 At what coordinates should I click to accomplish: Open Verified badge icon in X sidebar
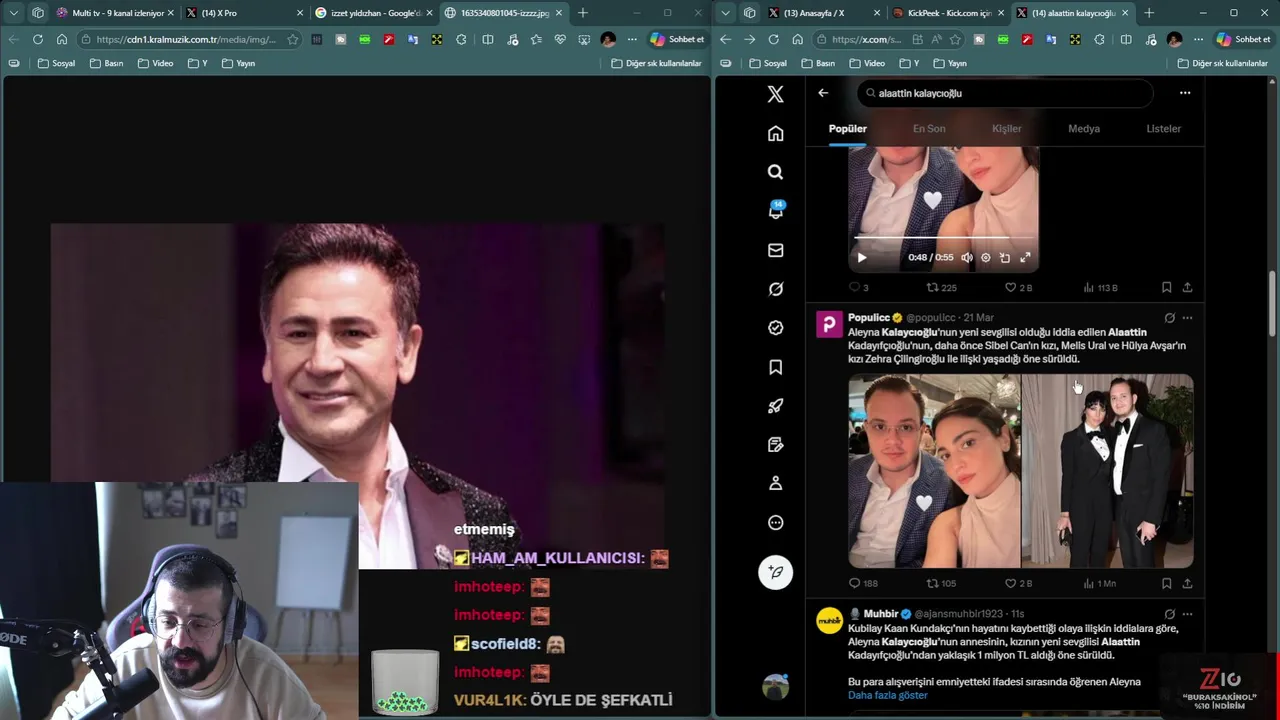(775, 328)
